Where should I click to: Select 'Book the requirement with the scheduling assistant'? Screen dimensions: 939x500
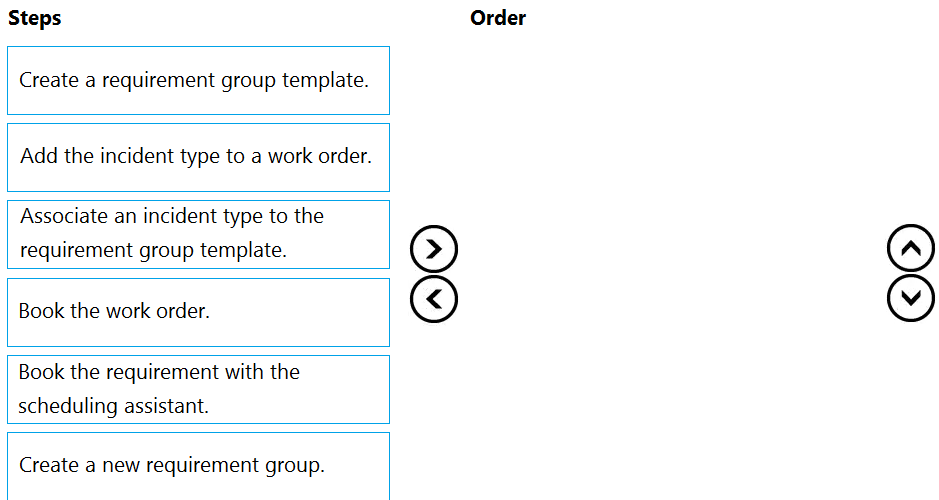tap(198, 389)
